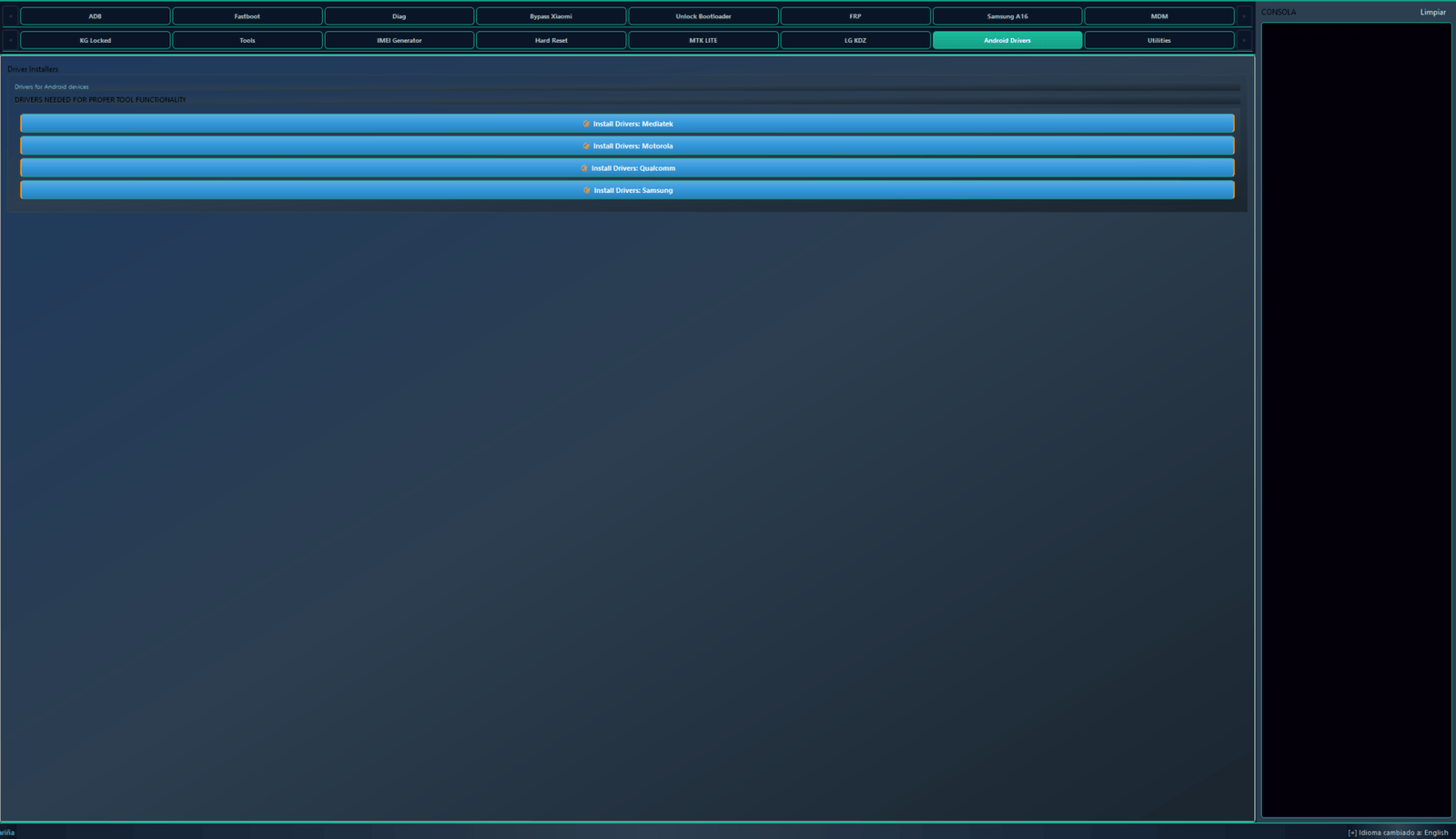
Task: Select the Bypass Xiaomi tab
Action: click(x=551, y=16)
